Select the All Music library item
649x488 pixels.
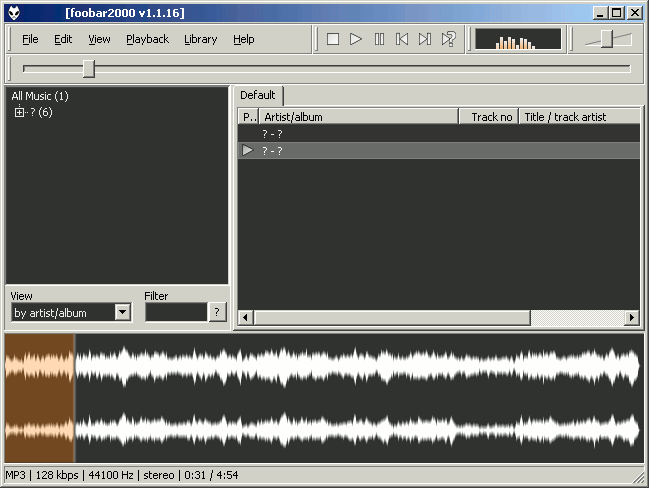coord(40,96)
